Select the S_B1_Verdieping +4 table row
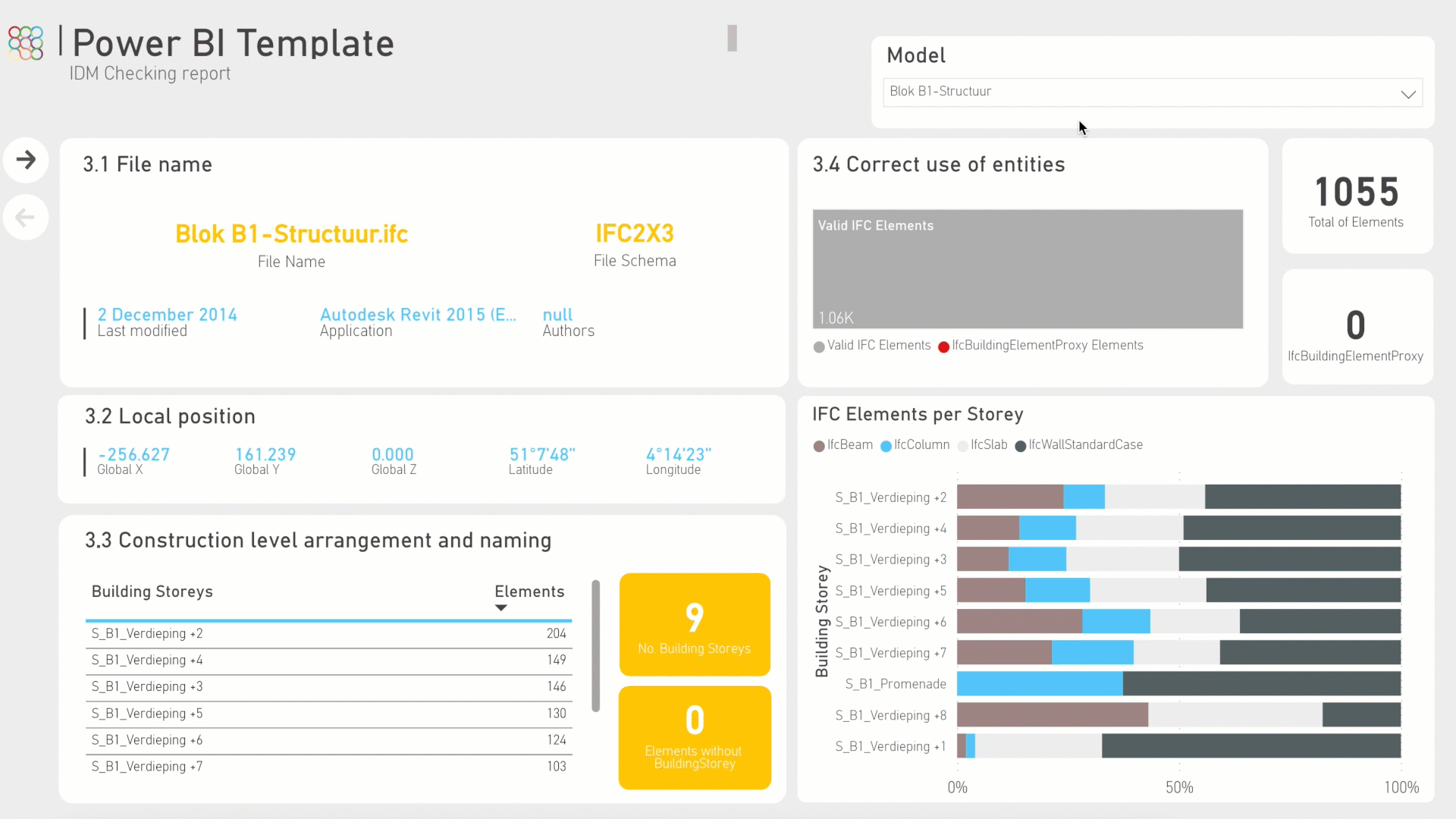1456x819 pixels. tap(329, 661)
